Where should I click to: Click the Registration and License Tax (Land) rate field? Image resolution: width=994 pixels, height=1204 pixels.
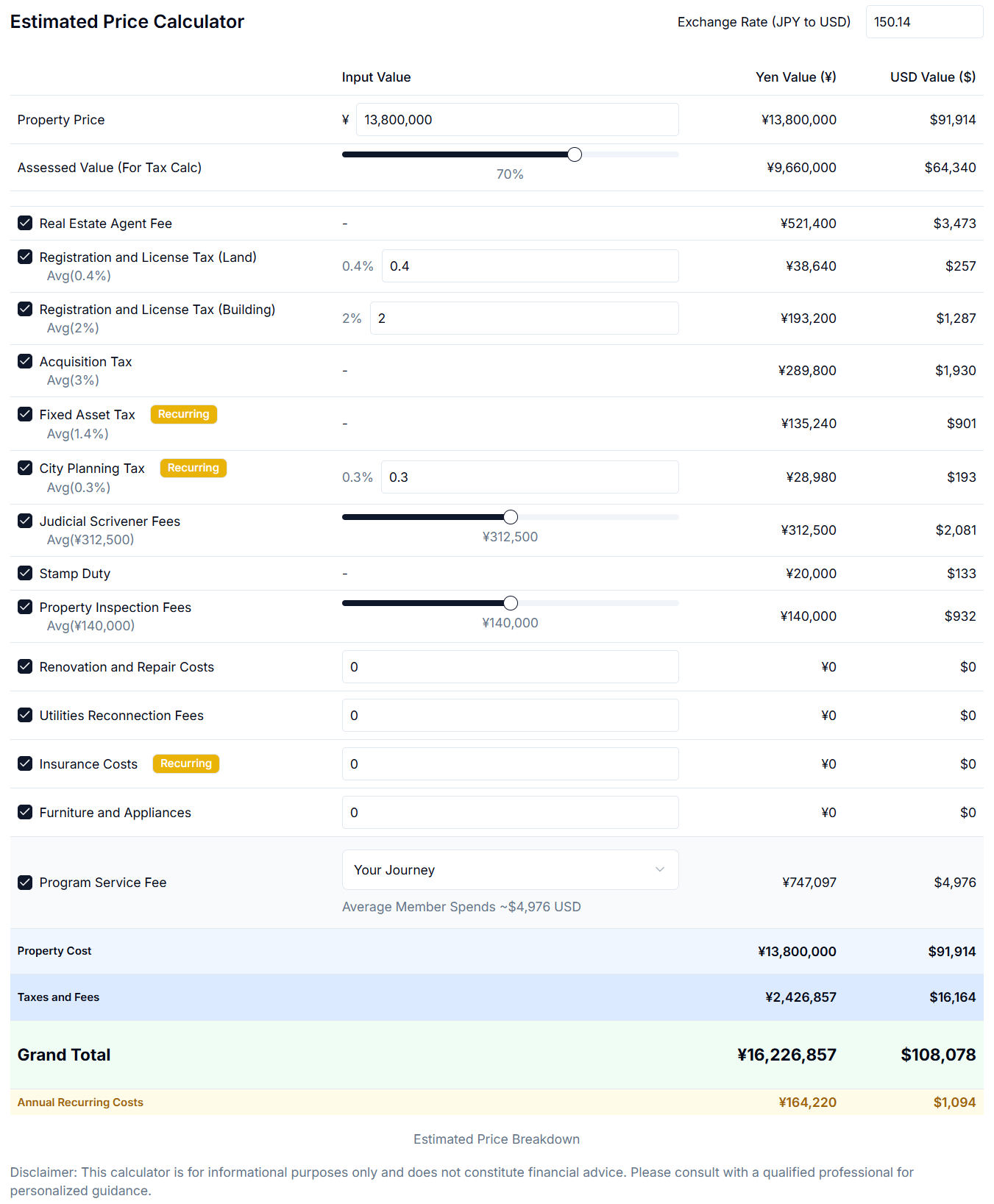[x=530, y=266]
